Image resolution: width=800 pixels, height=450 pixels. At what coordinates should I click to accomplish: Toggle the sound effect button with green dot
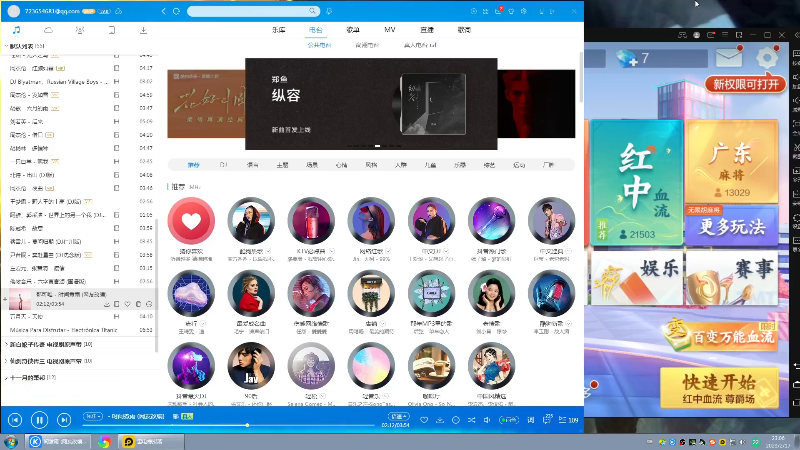coord(509,420)
